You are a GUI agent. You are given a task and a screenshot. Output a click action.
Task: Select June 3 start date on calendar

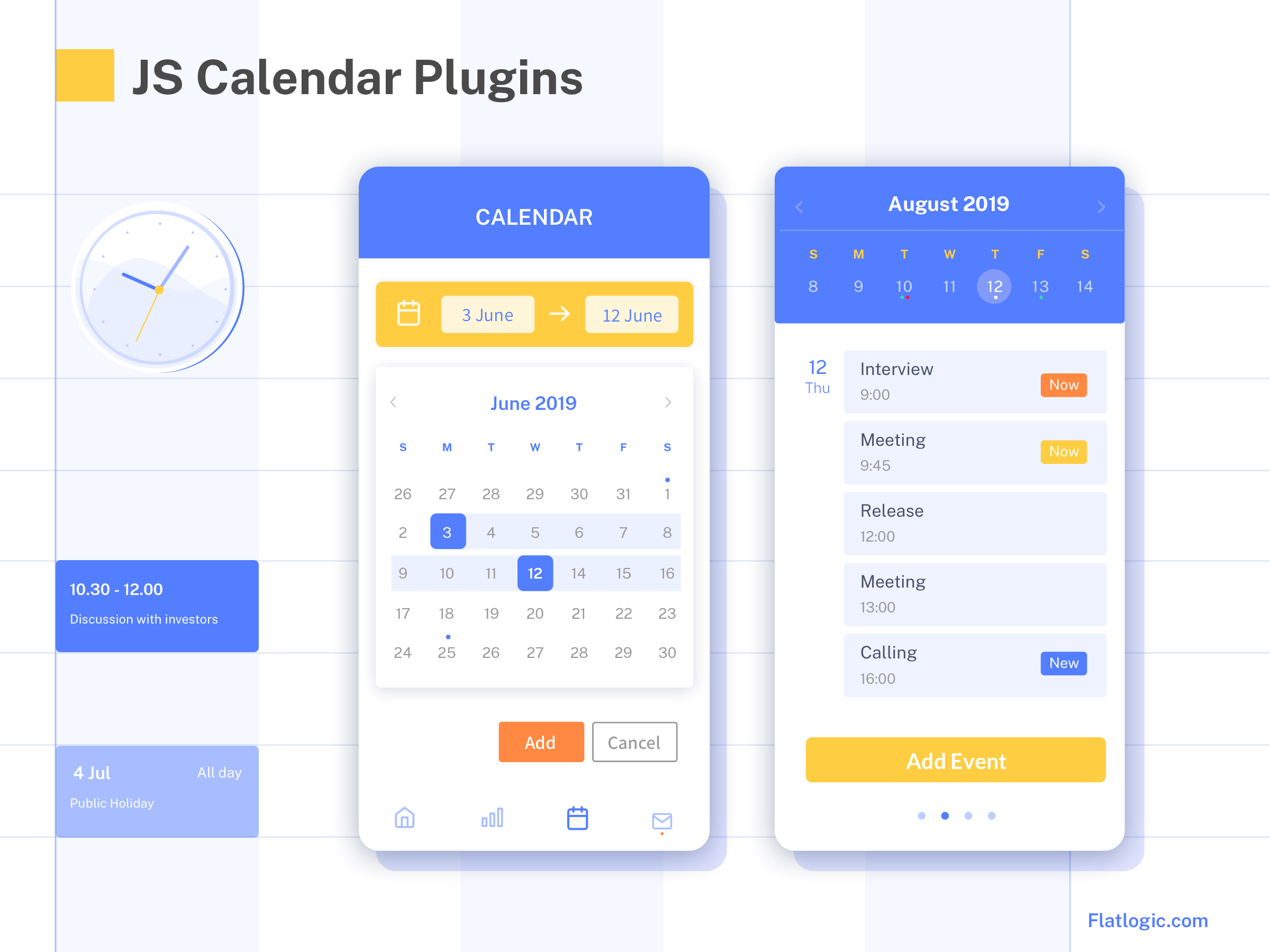pos(448,532)
